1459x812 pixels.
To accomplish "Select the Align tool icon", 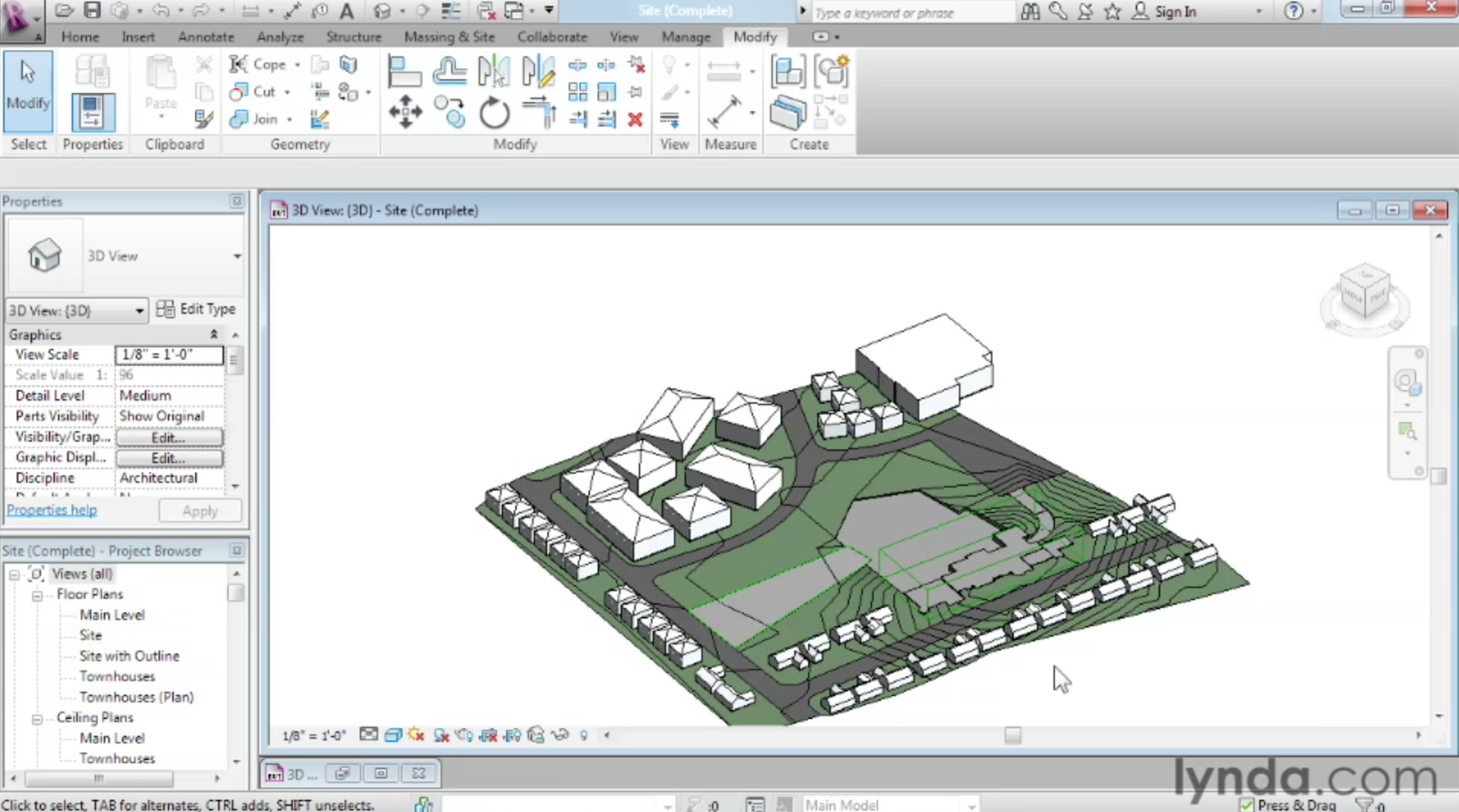I will point(404,71).
